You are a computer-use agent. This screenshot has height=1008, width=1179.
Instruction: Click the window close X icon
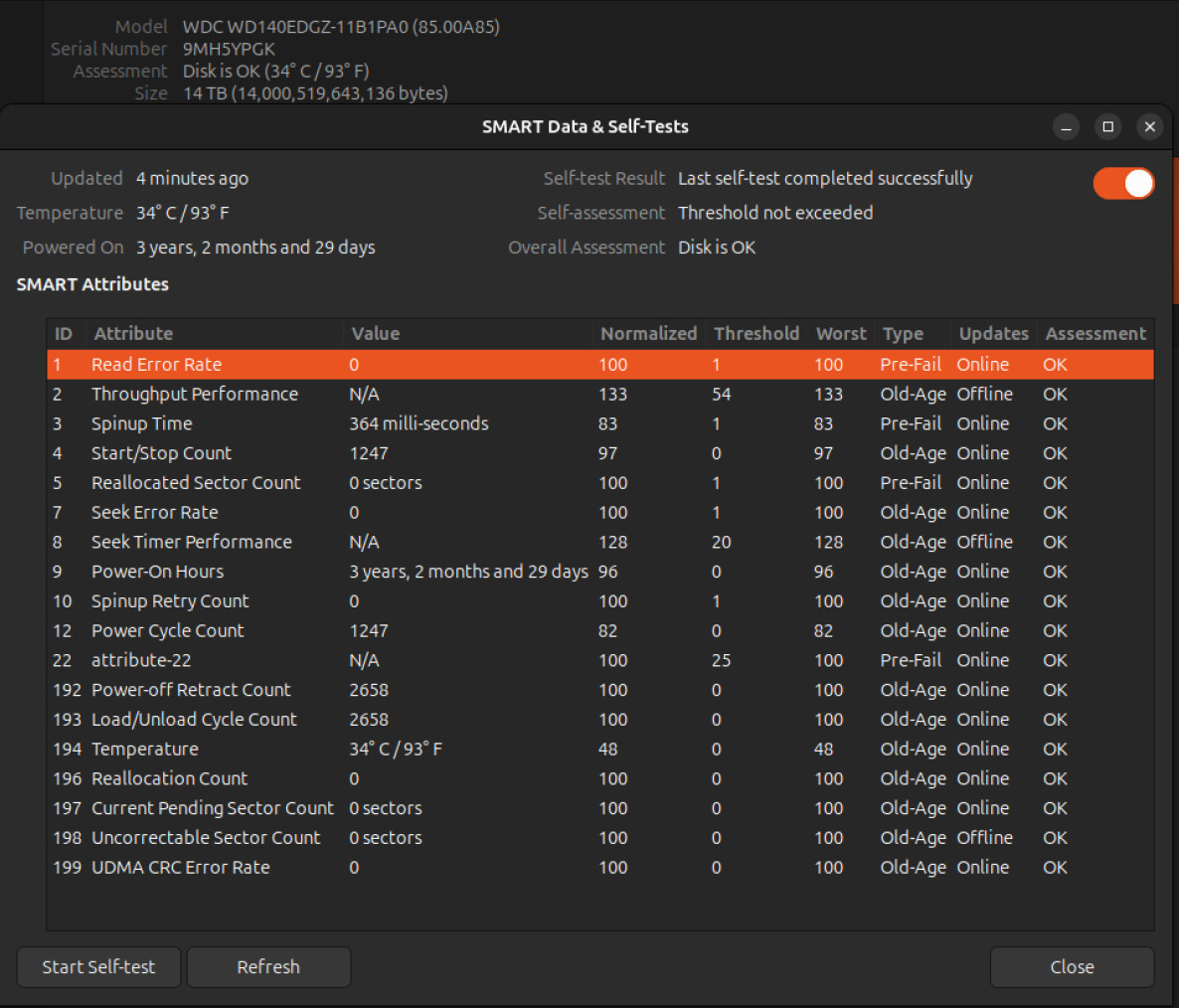(x=1150, y=127)
